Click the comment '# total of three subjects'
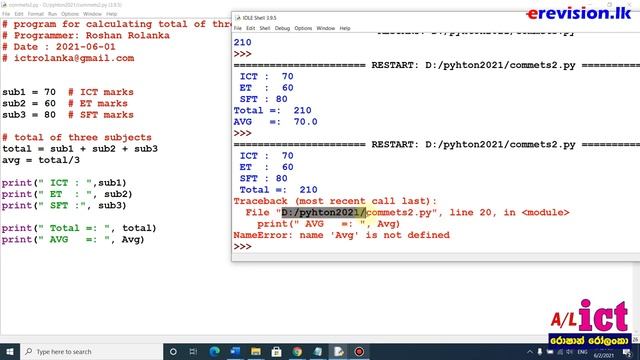The image size is (640, 360). pyautogui.click(x=77, y=137)
